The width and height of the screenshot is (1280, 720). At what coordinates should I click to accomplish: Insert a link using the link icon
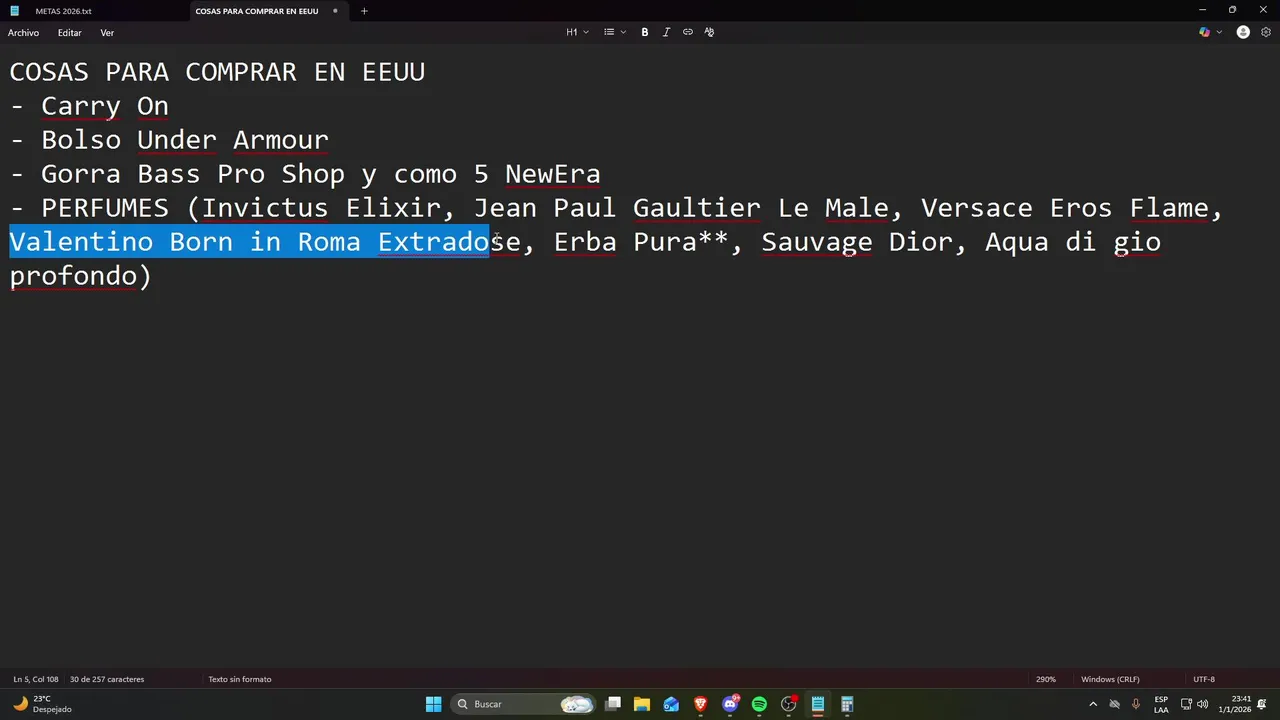[x=688, y=32]
